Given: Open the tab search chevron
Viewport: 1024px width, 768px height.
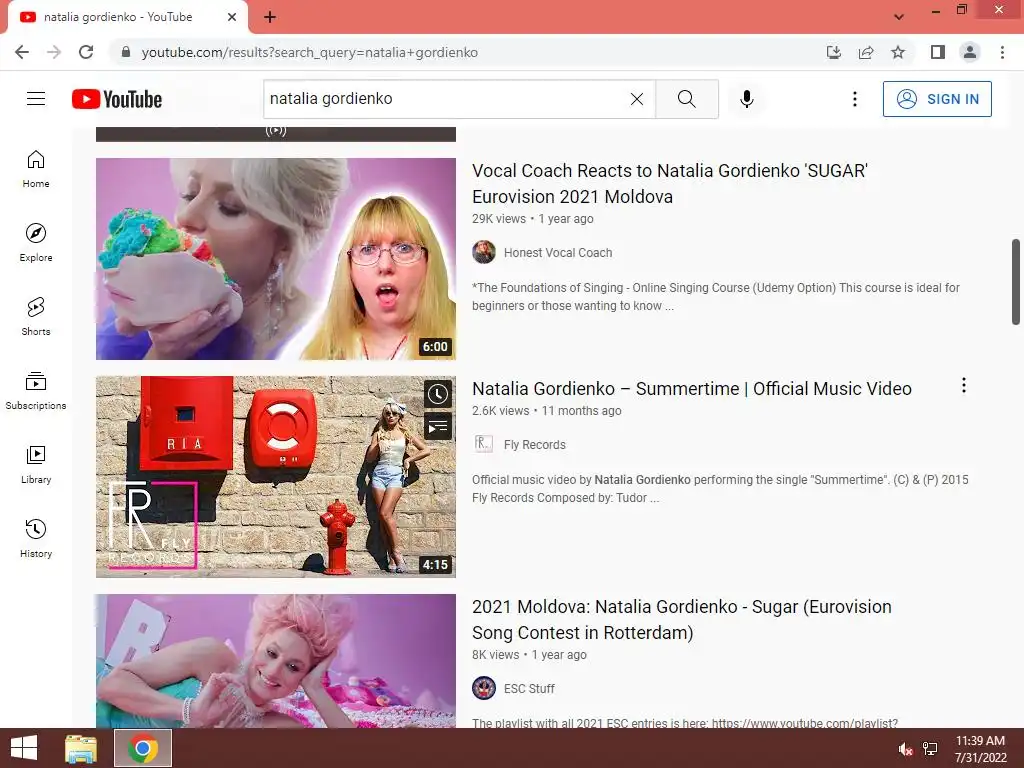Looking at the screenshot, I should click(899, 17).
